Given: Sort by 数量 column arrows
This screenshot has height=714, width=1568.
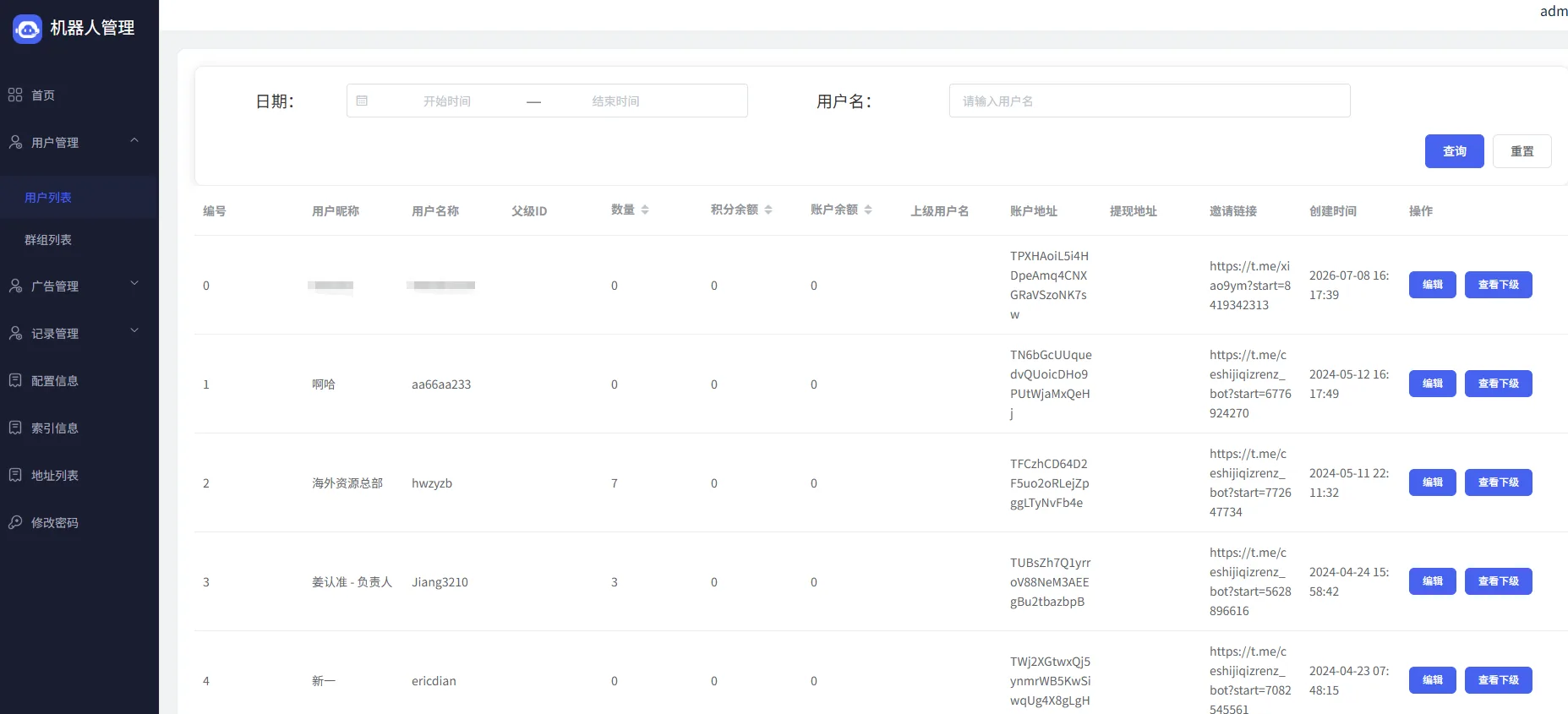Looking at the screenshot, I should point(645,210).
